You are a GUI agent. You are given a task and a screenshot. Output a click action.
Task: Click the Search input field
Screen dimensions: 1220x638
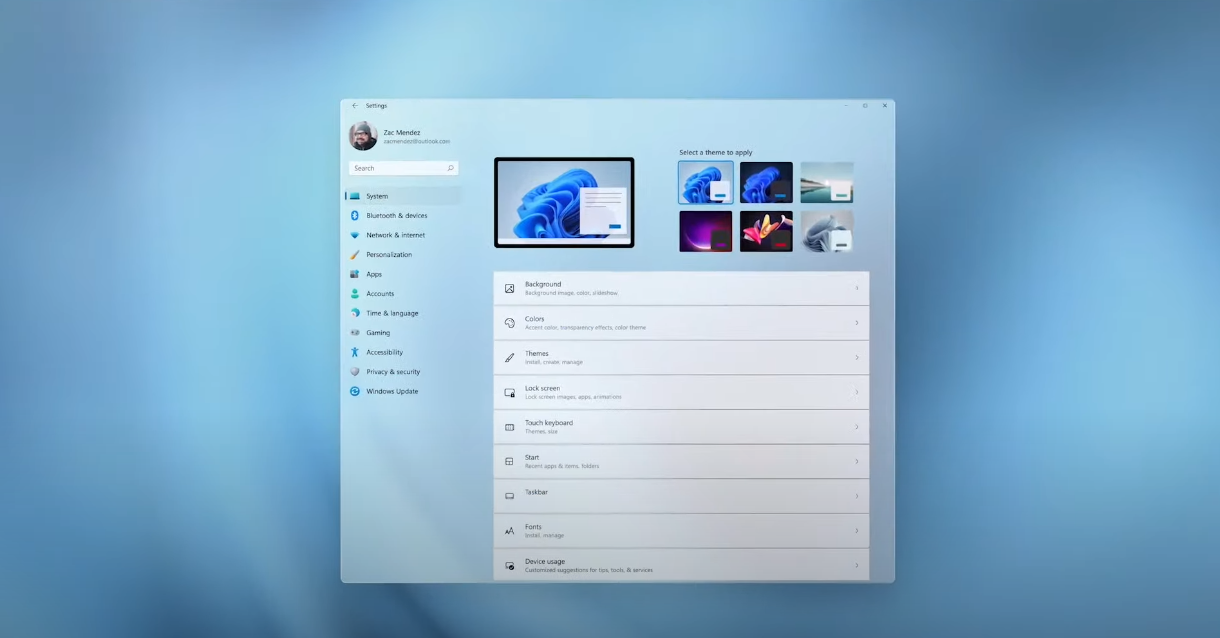click(404, 168)
